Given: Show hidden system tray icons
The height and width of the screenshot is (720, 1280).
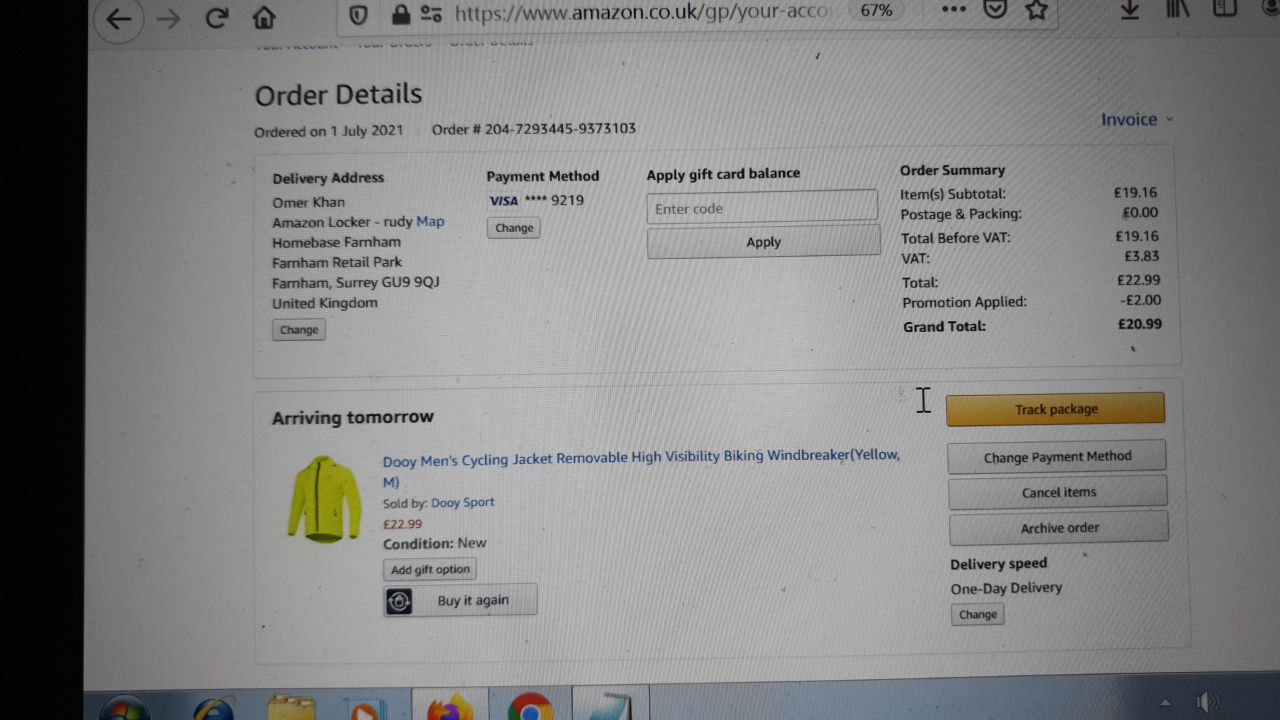Looking at the screenshot, I should coord(1164,702).
